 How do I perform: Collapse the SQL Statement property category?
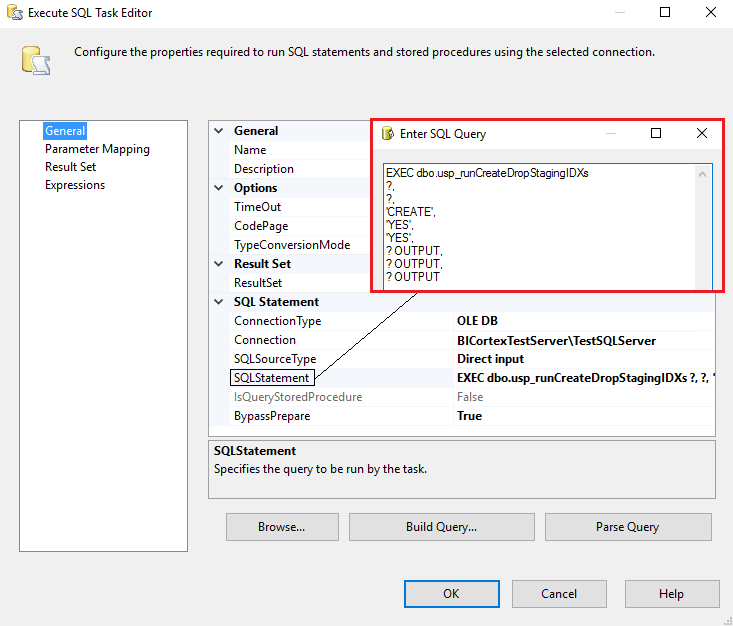pyautogui.click(x=218, y=302)
